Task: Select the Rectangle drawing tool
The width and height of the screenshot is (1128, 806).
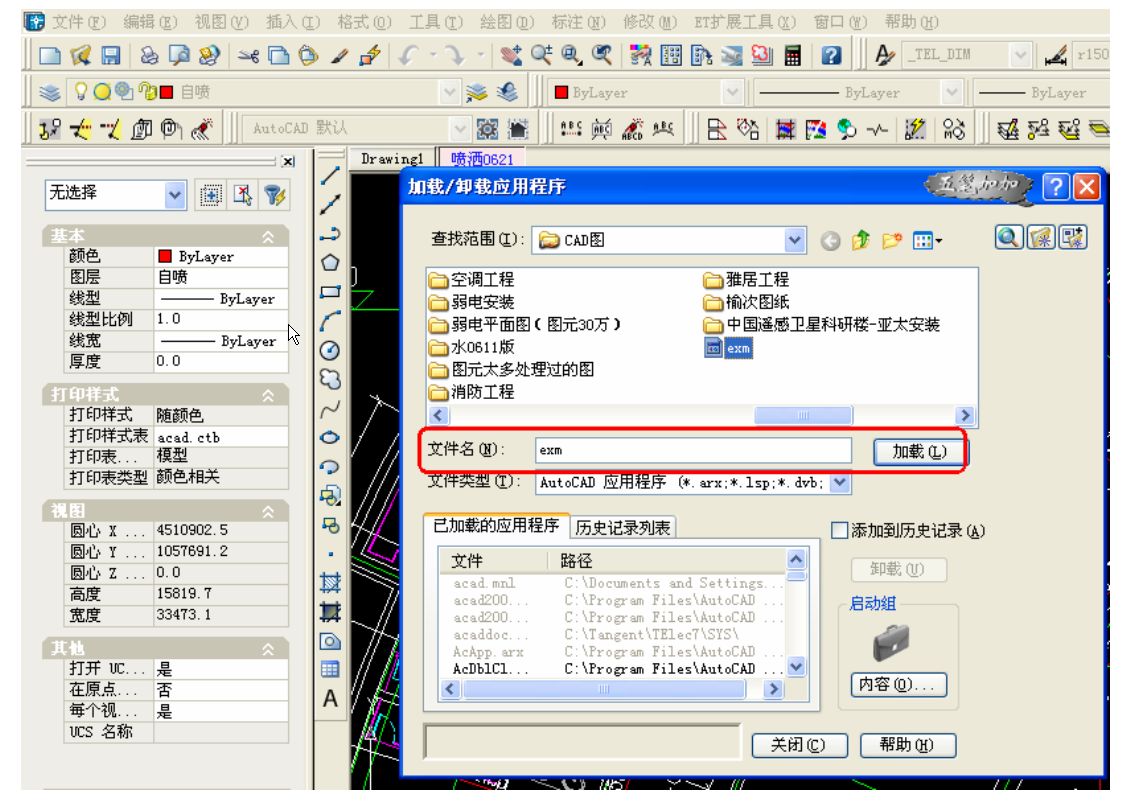Action: (330, 292)
